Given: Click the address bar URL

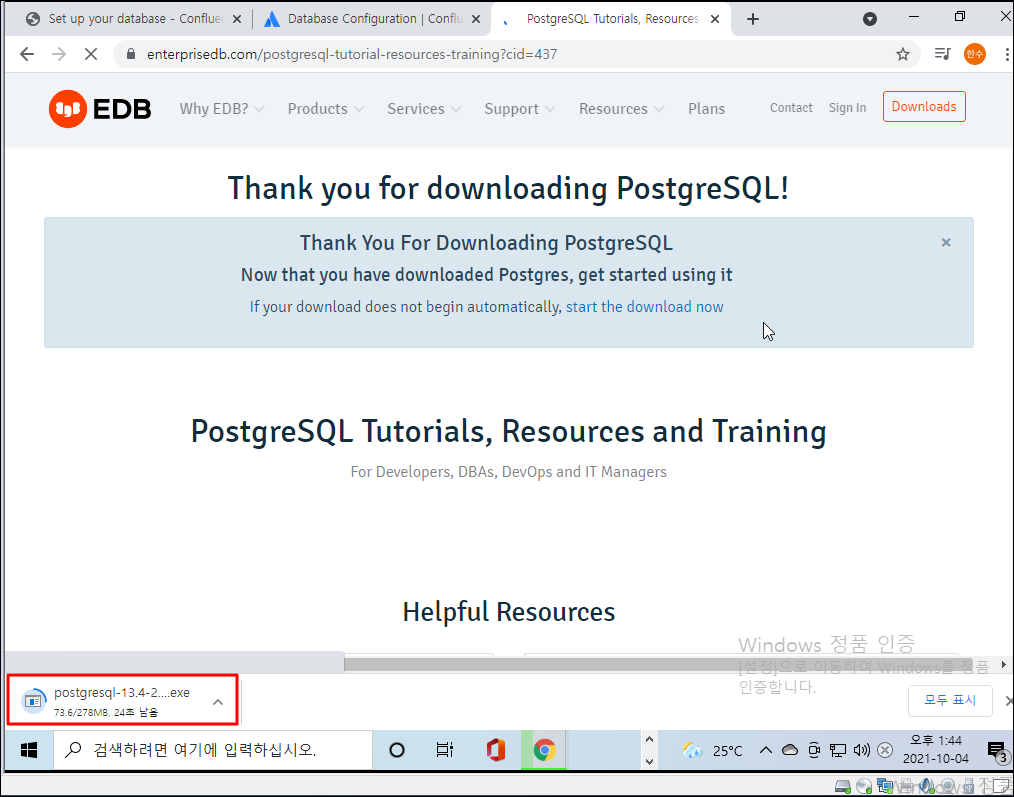Looking at the screenshot, I should pos(352,54).
